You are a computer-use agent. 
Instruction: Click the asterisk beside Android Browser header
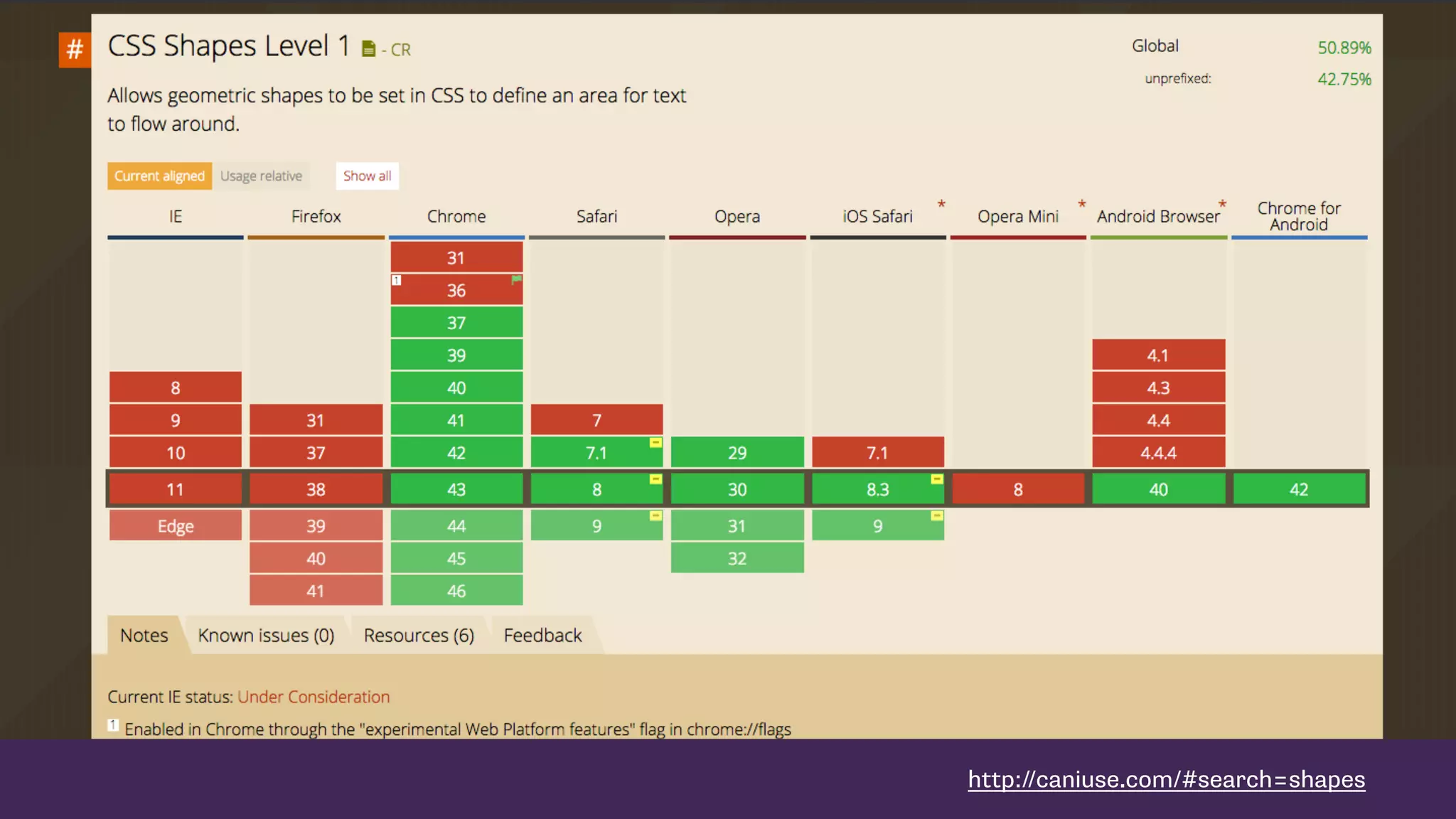pyautogui.click(x=1222, y=204)
